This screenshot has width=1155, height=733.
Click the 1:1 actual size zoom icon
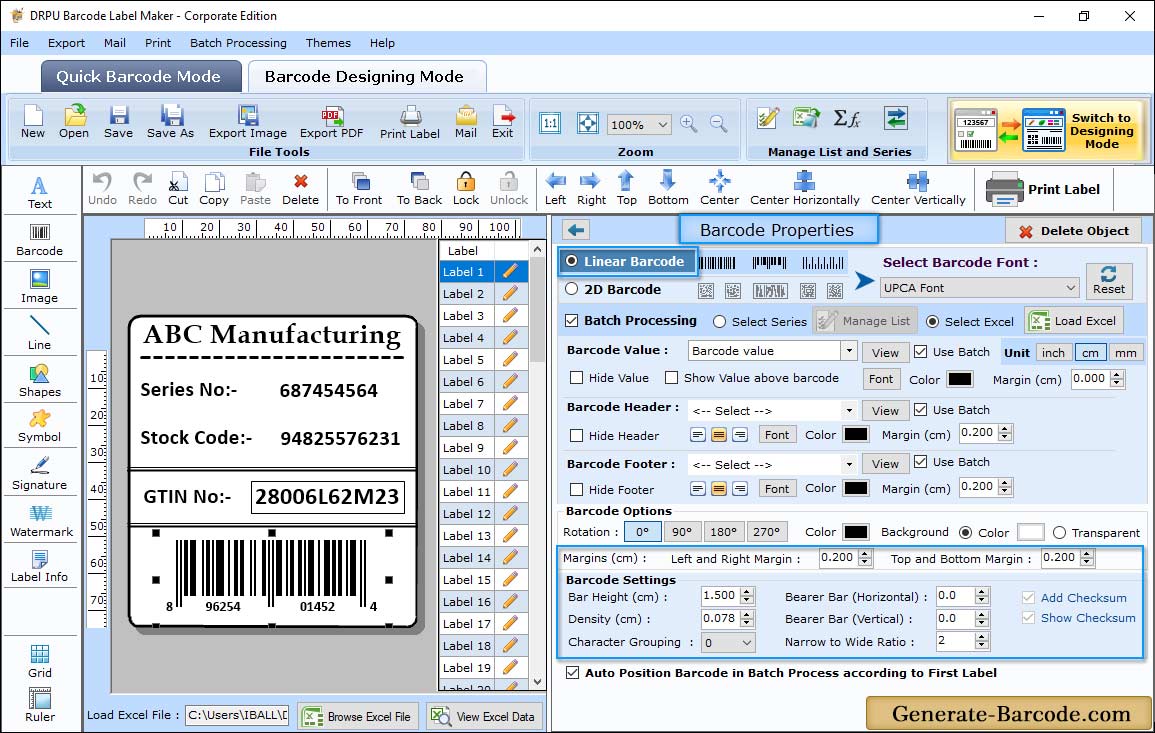[x=550, y=124]
